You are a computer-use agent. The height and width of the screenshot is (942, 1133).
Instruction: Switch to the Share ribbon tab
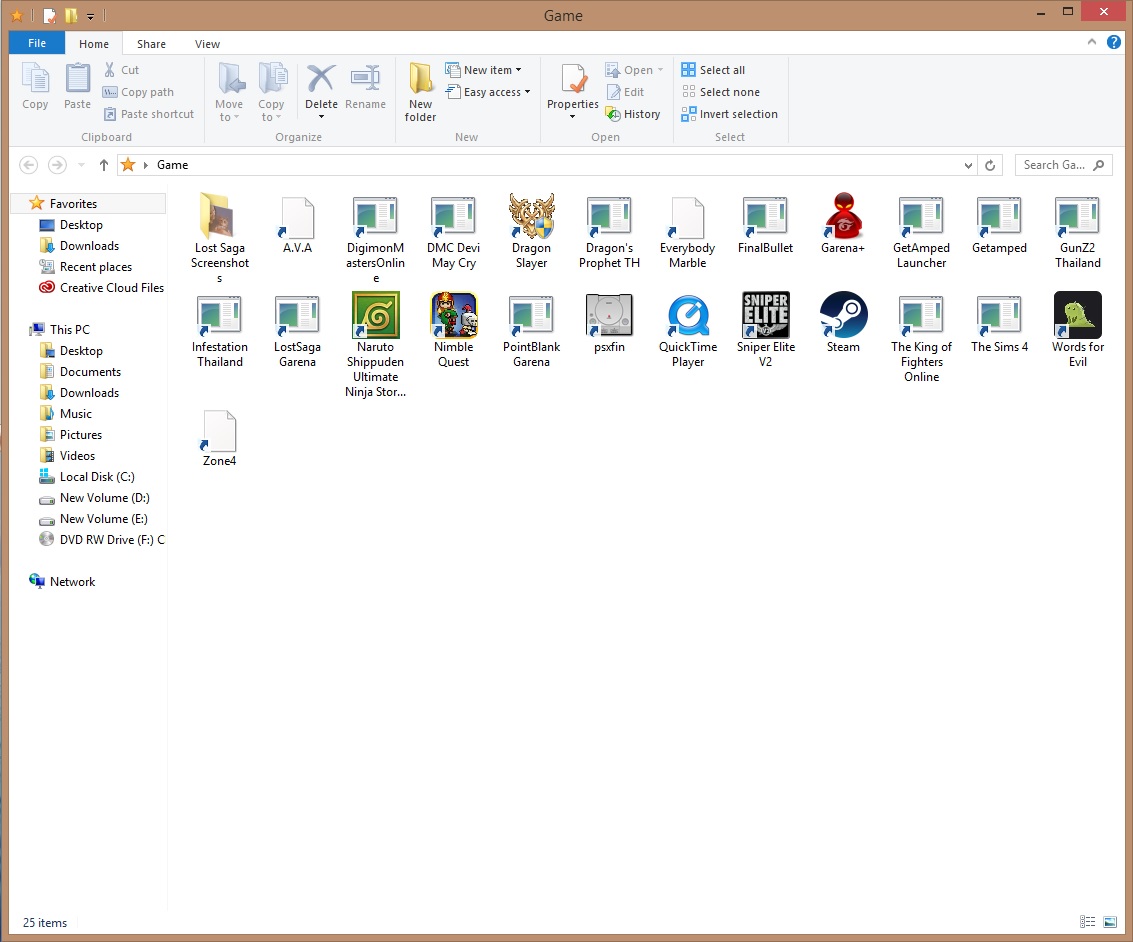[152, 44]
